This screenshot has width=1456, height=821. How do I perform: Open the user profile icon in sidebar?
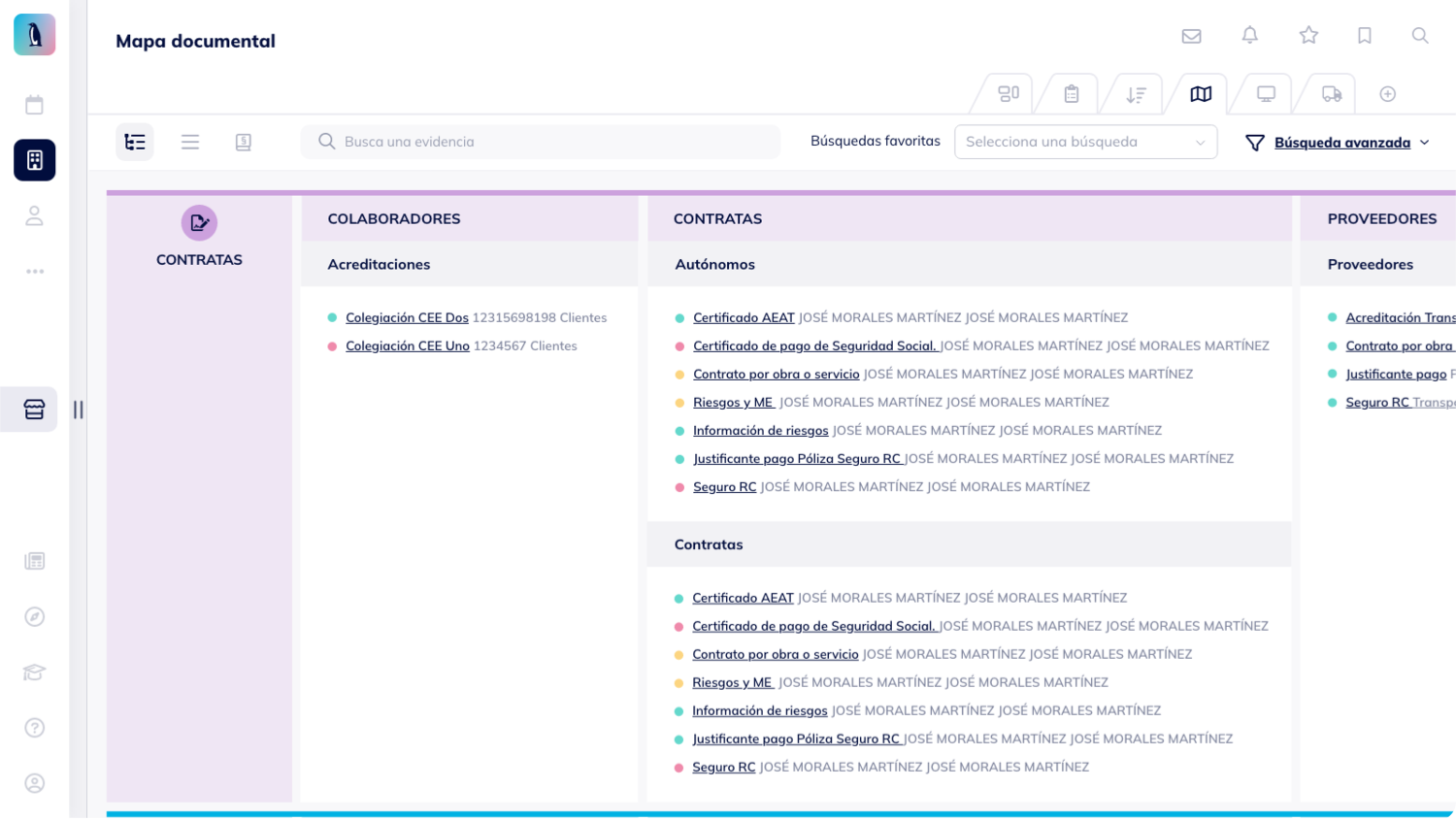tap(35, 215)
